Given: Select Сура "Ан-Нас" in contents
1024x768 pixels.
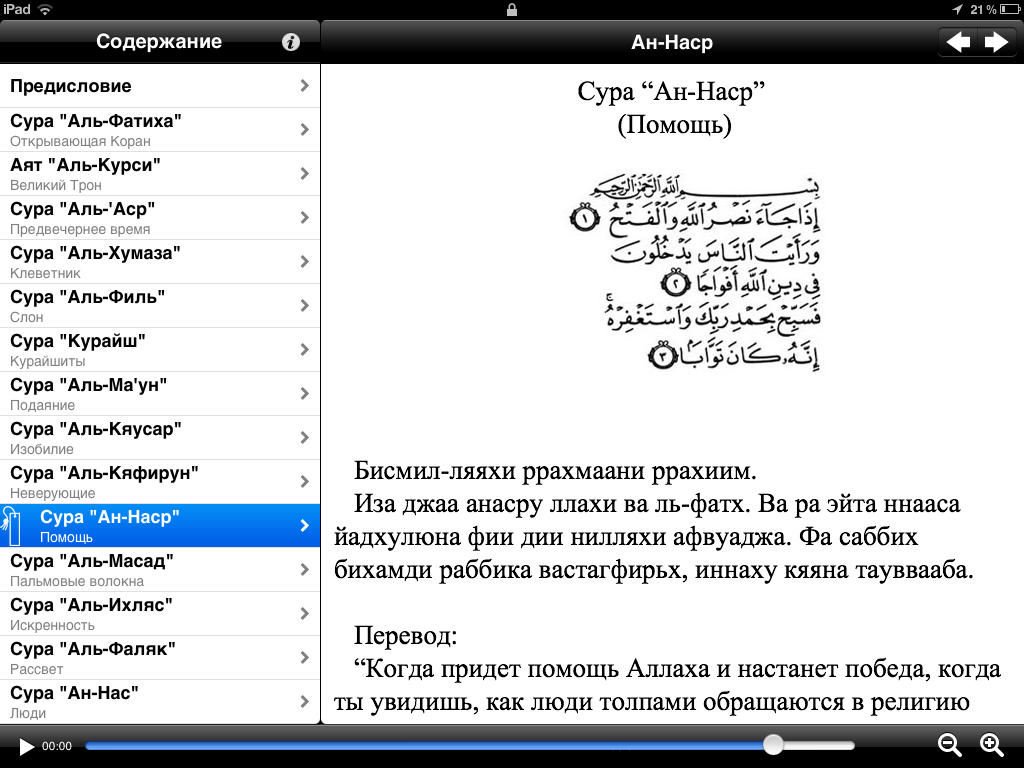Looking at the screenshot, I should coord(160,702).
